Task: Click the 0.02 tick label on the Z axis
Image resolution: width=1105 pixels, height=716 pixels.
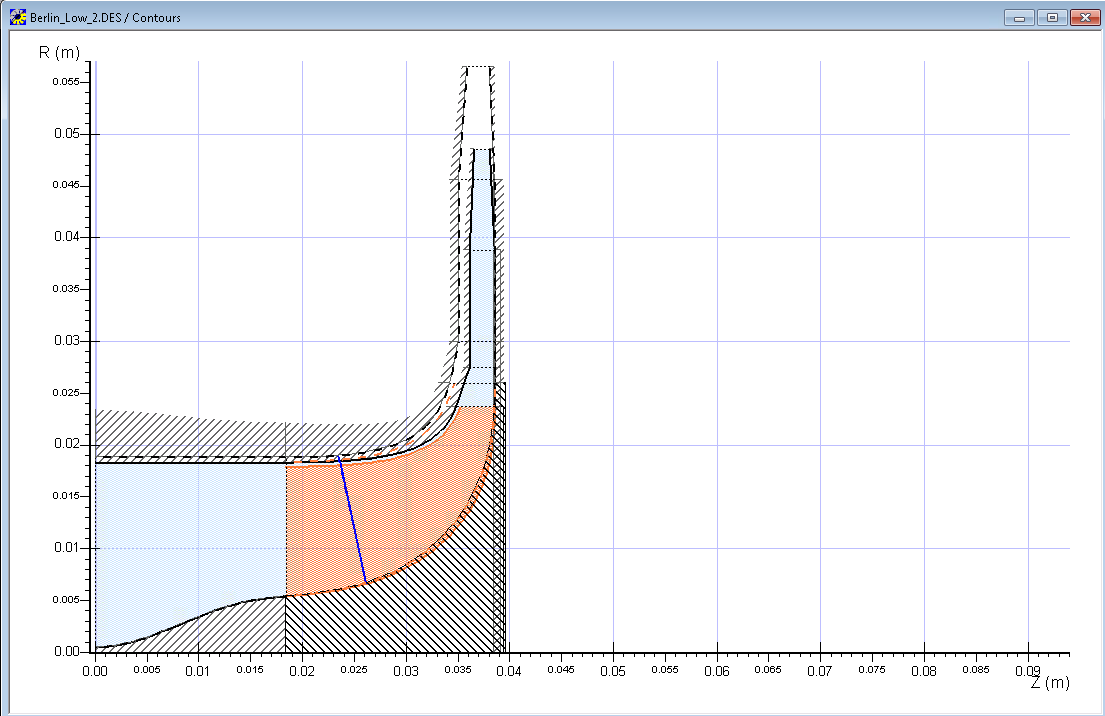Action: click(x=302, y=669)
